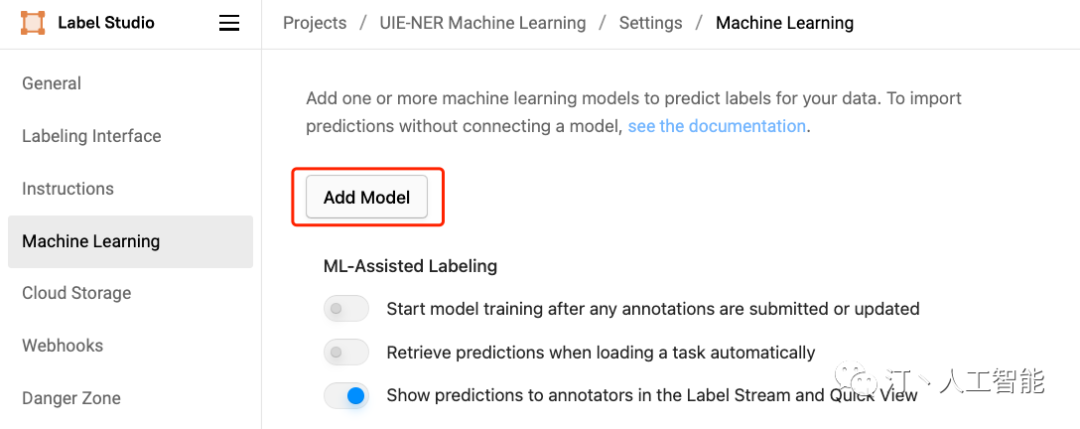Open the Danger Zone section
This screenshot has height=429, width=1080.
[71, 398]
